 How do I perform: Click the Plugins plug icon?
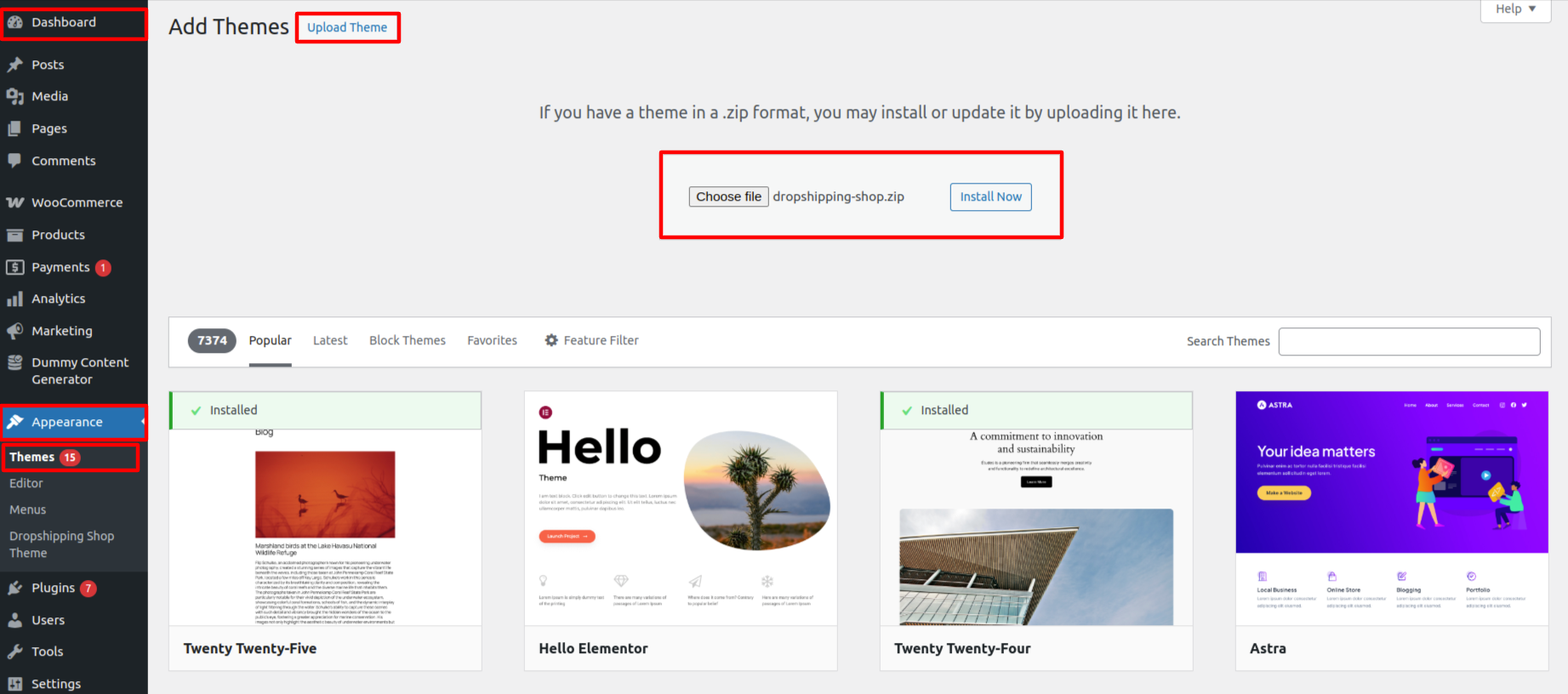14,588
